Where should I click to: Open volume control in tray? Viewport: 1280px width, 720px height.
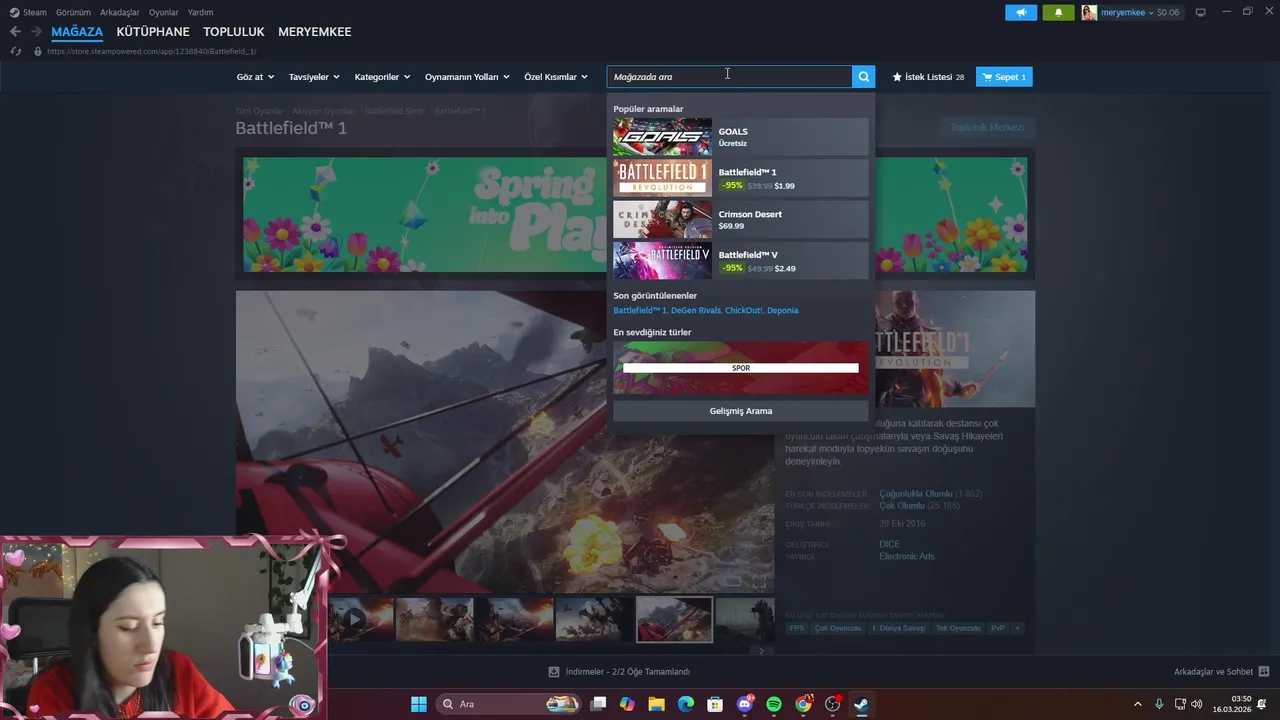[1198, 704]
